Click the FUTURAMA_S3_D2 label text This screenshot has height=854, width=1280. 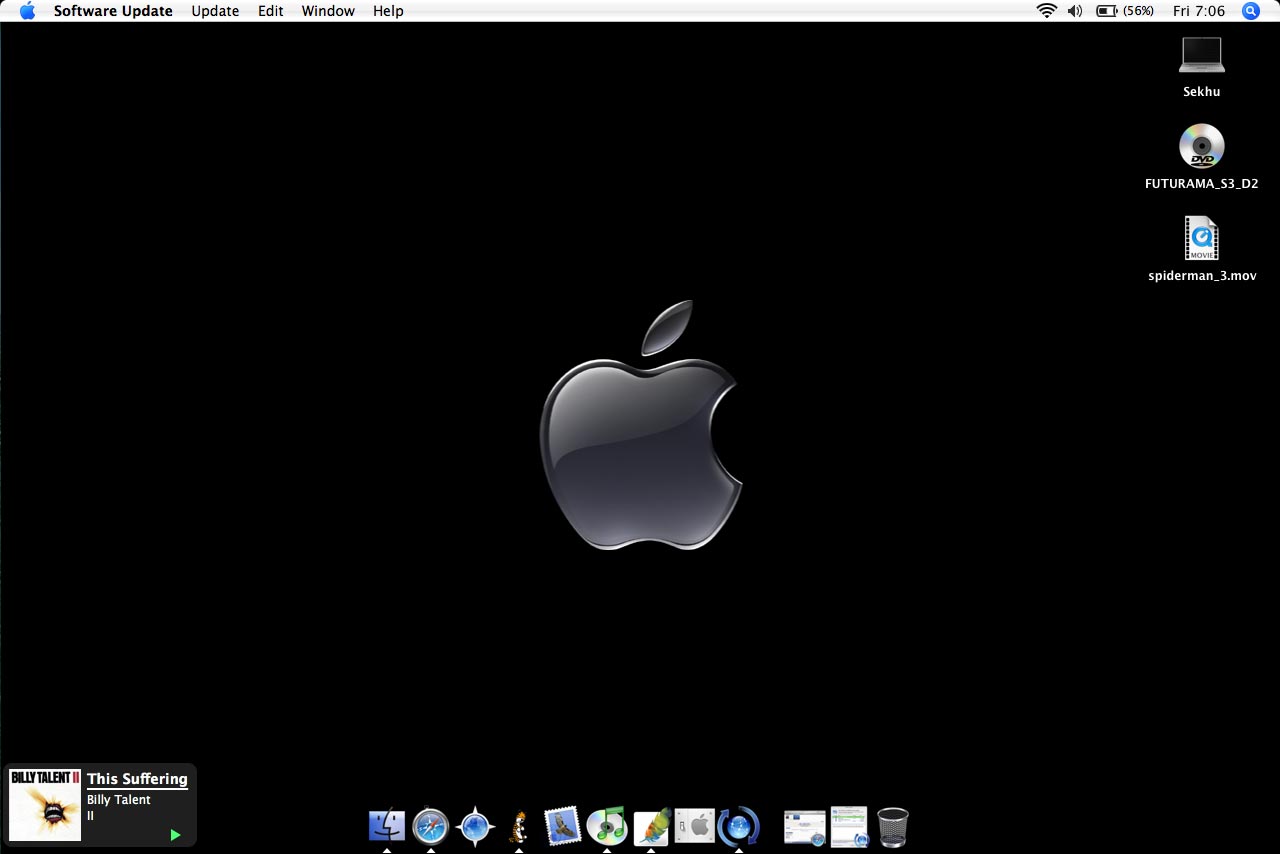tap(1201, 184)
